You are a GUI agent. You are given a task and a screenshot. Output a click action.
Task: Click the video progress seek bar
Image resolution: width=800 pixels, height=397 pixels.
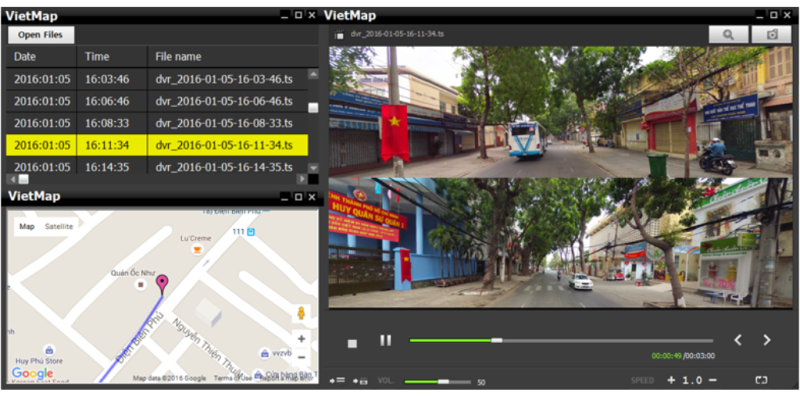(x=561, y=340)
